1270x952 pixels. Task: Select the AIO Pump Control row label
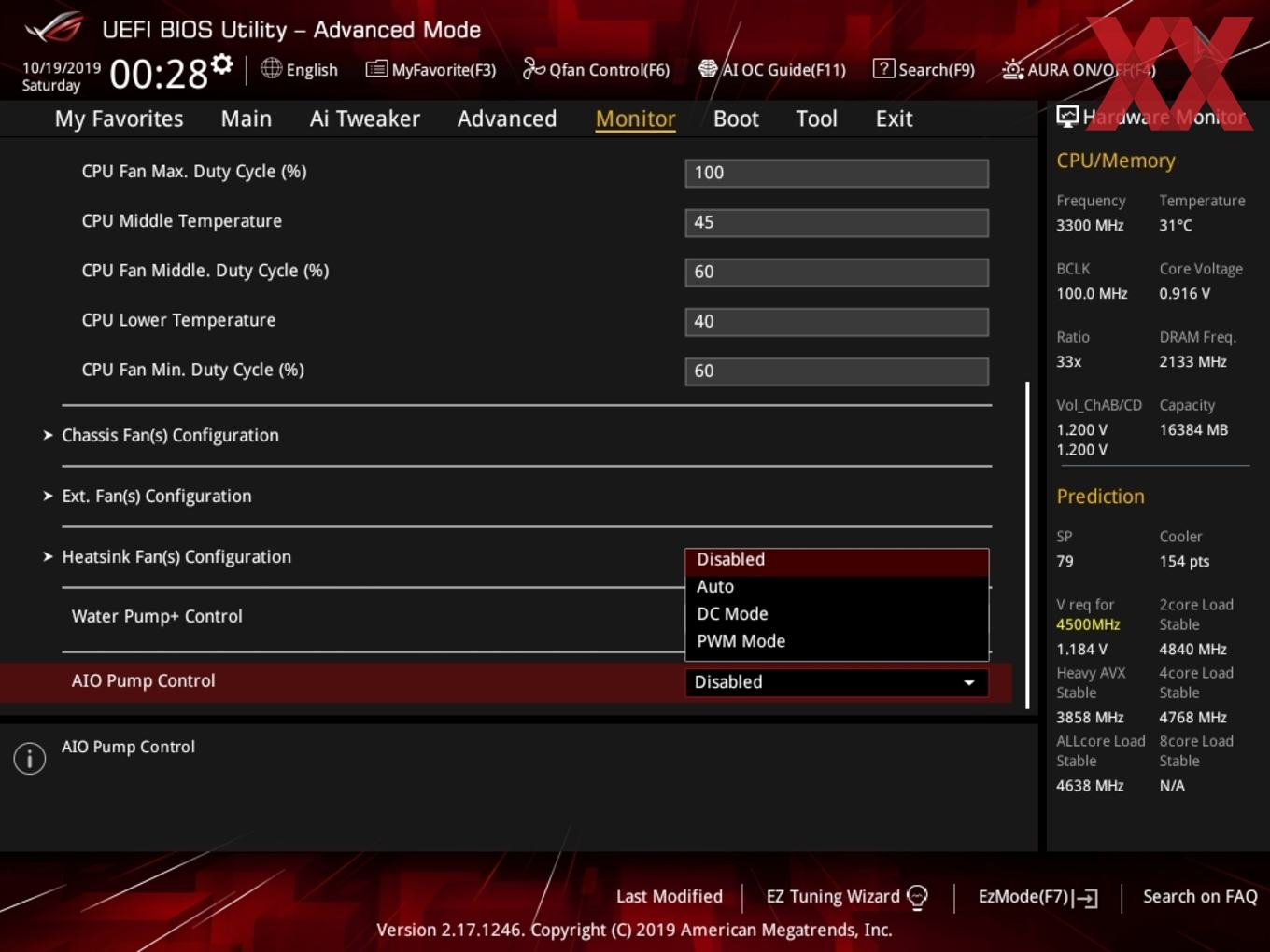point(144,681)
